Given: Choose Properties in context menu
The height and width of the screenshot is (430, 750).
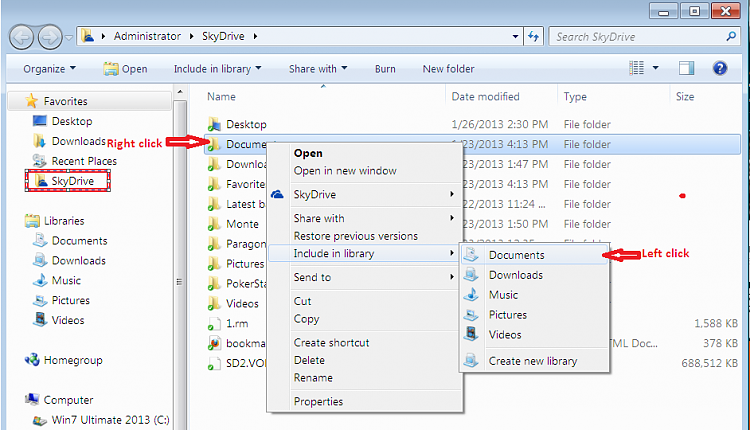Looking at the screenshot, I should [x=318, y=401].
